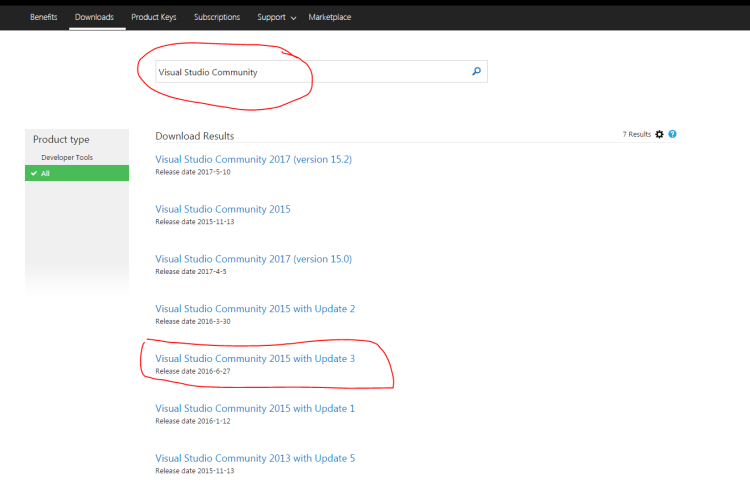750x486 pixels.
Task: Expand the Support menu chevron
Action: pyautogui.click(x=293, y=18)
